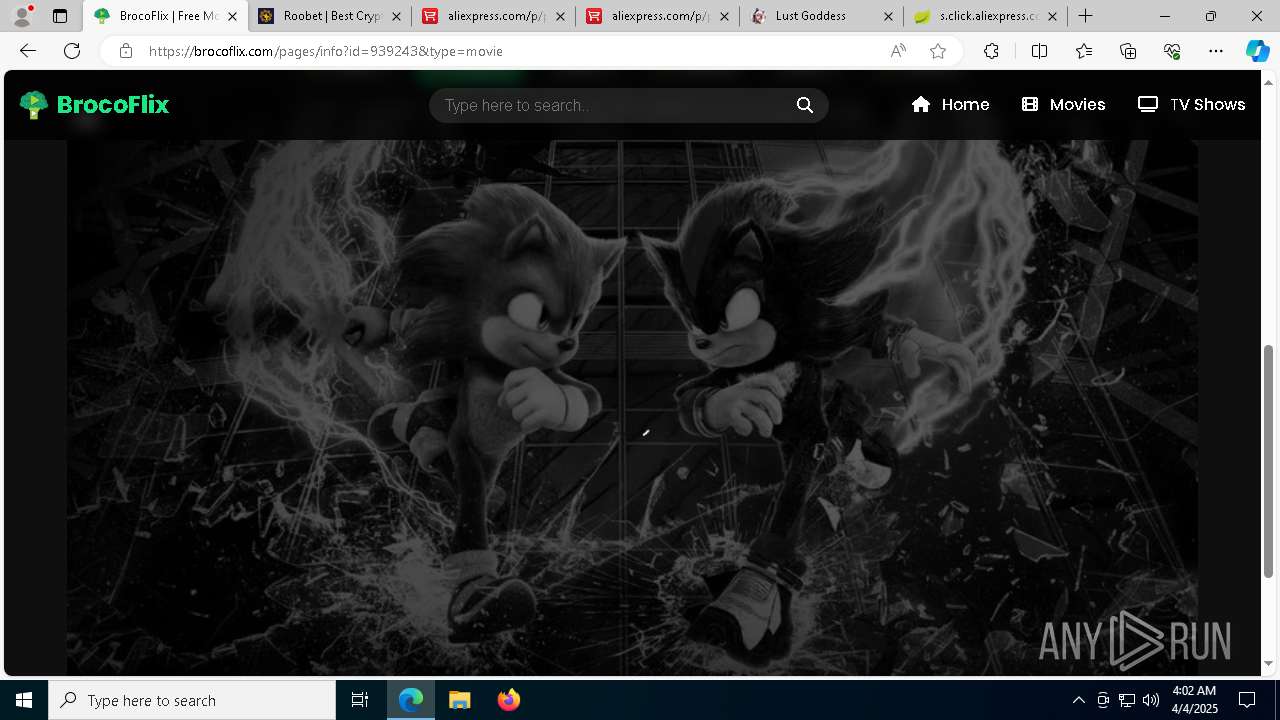View site information lock icon

click(x=125, y=51)
